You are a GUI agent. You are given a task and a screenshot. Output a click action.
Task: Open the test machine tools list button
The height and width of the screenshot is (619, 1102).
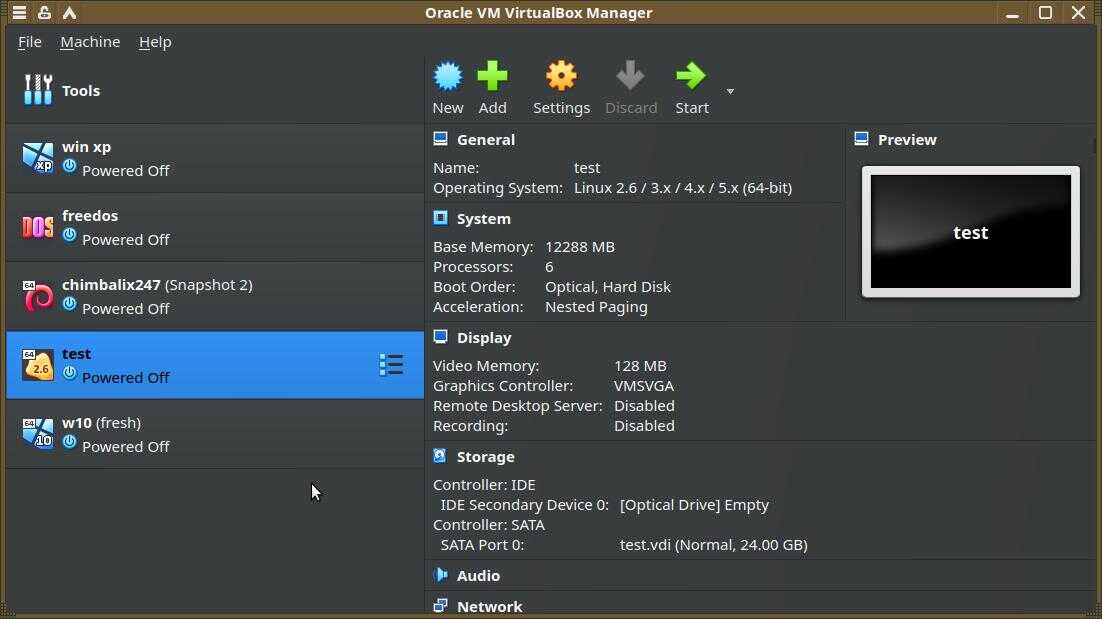[391, 365]
